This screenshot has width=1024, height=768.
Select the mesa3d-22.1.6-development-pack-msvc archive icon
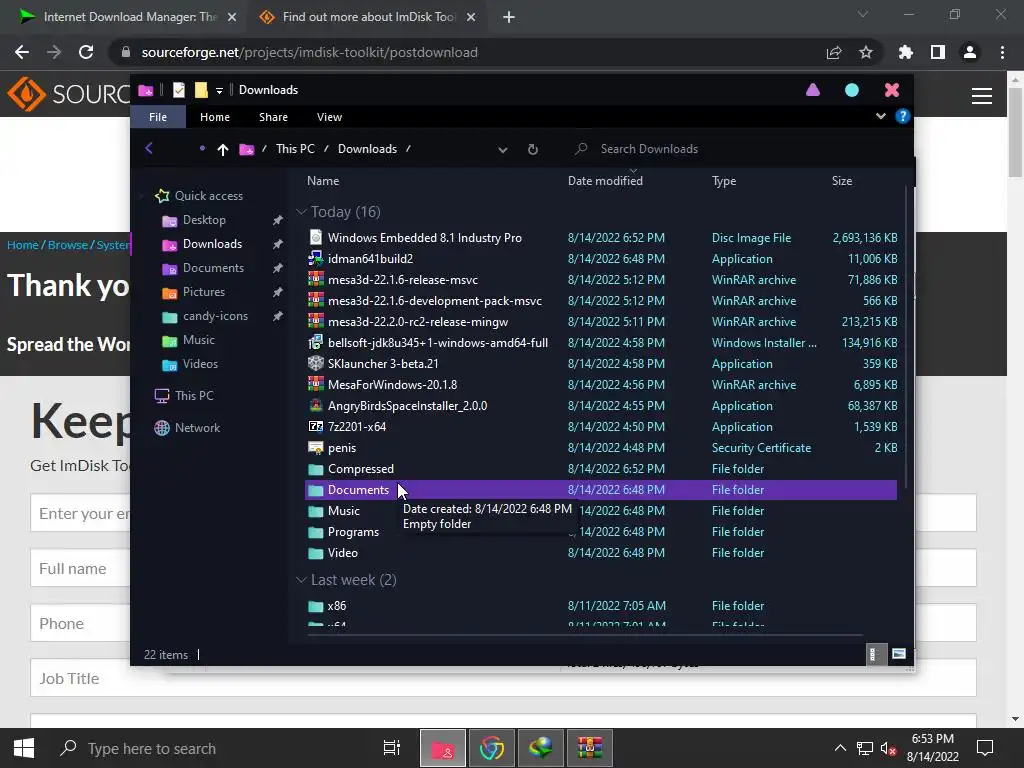[316, 300]
